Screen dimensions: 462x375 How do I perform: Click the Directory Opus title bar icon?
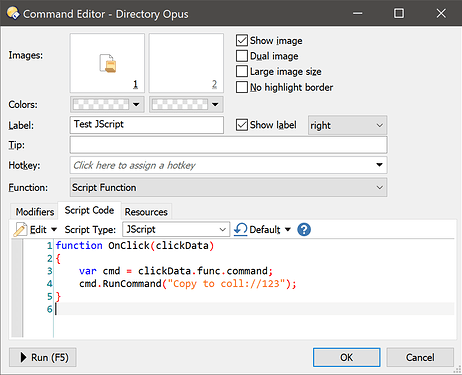(x=13, y=13)
